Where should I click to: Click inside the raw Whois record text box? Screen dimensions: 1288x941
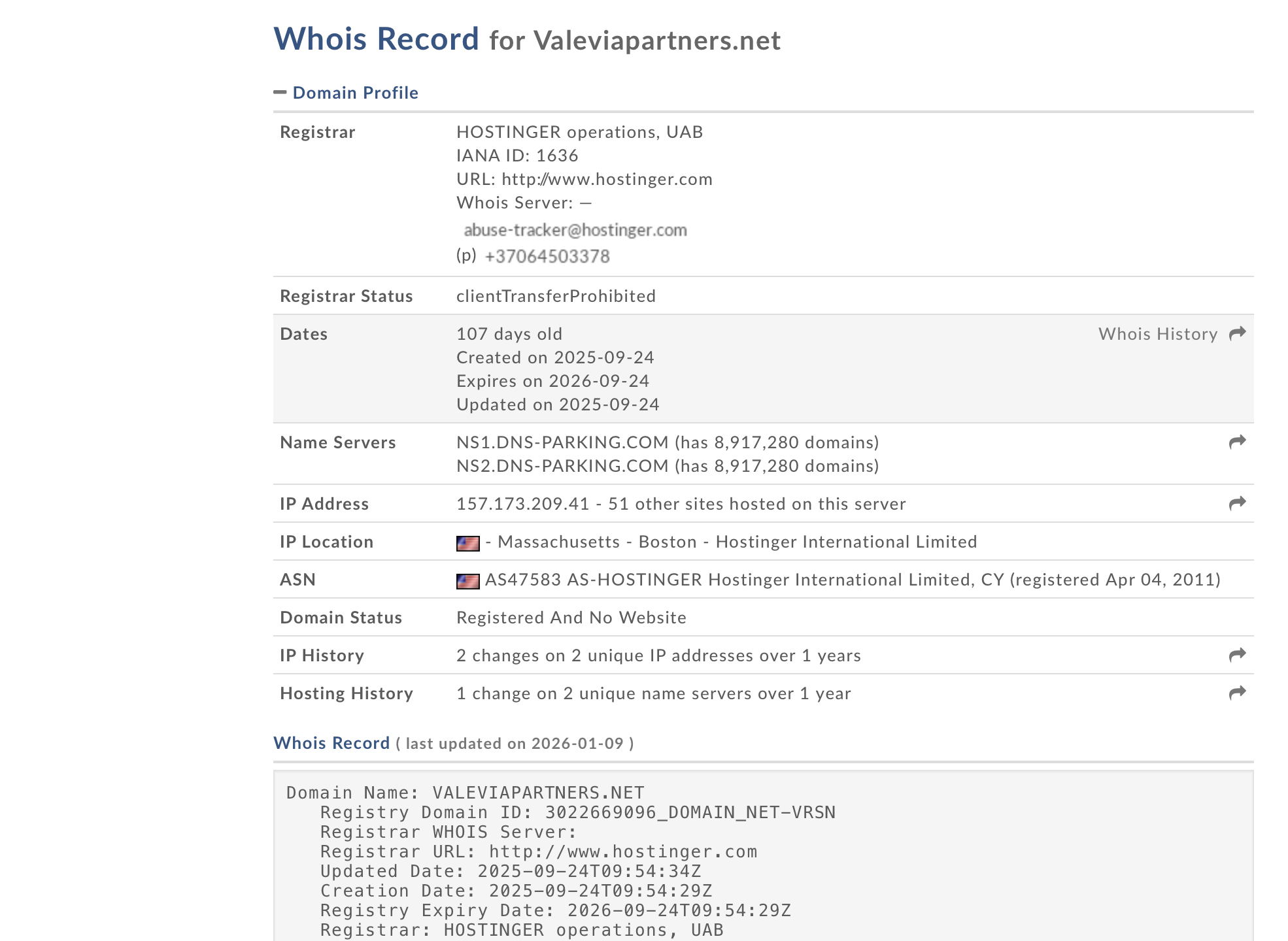click(762, 856)
